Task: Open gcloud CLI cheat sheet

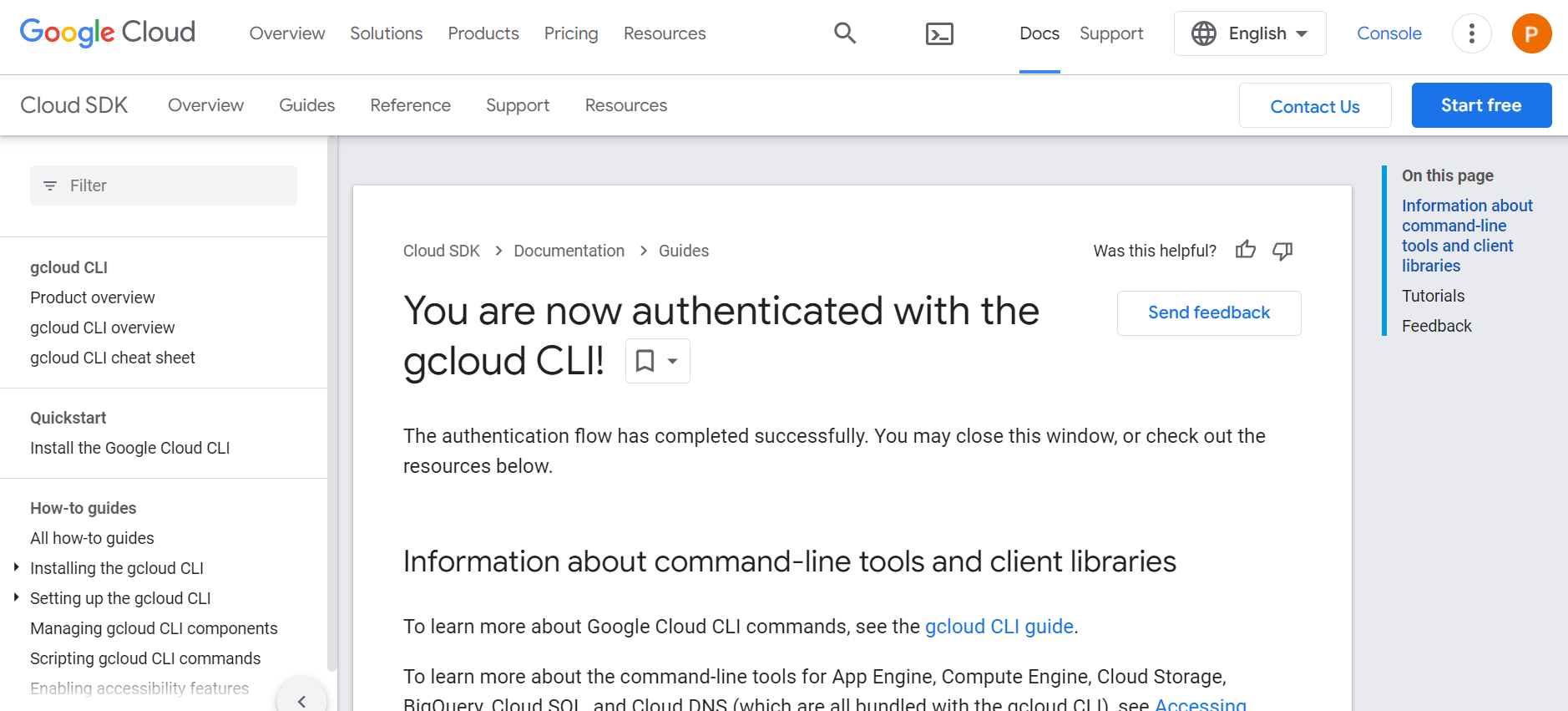Action: pos(113,358)
